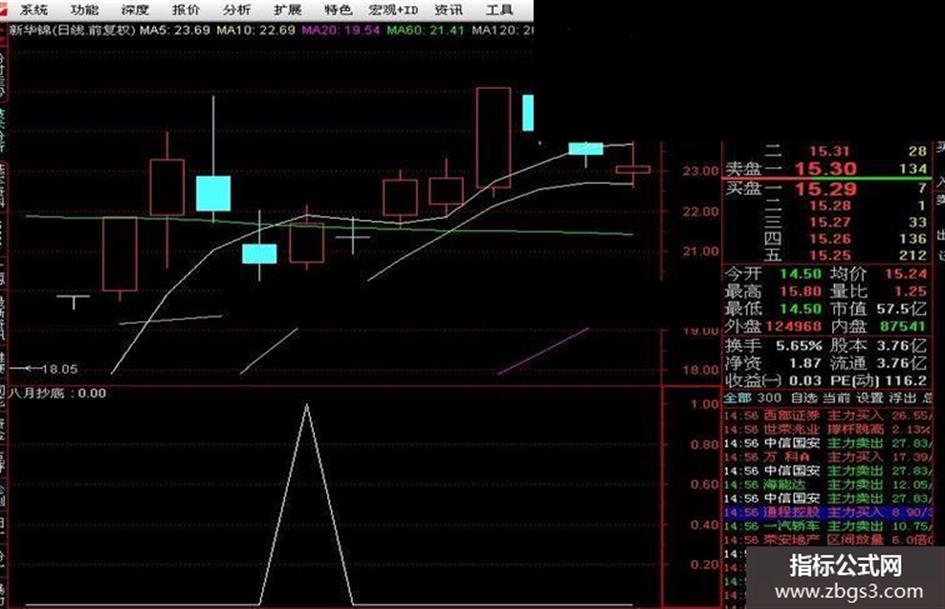945x609 pixels.
Task: Click the 1.00 indicator axis label
Action: pyautogui.click(x=705, y=404)
